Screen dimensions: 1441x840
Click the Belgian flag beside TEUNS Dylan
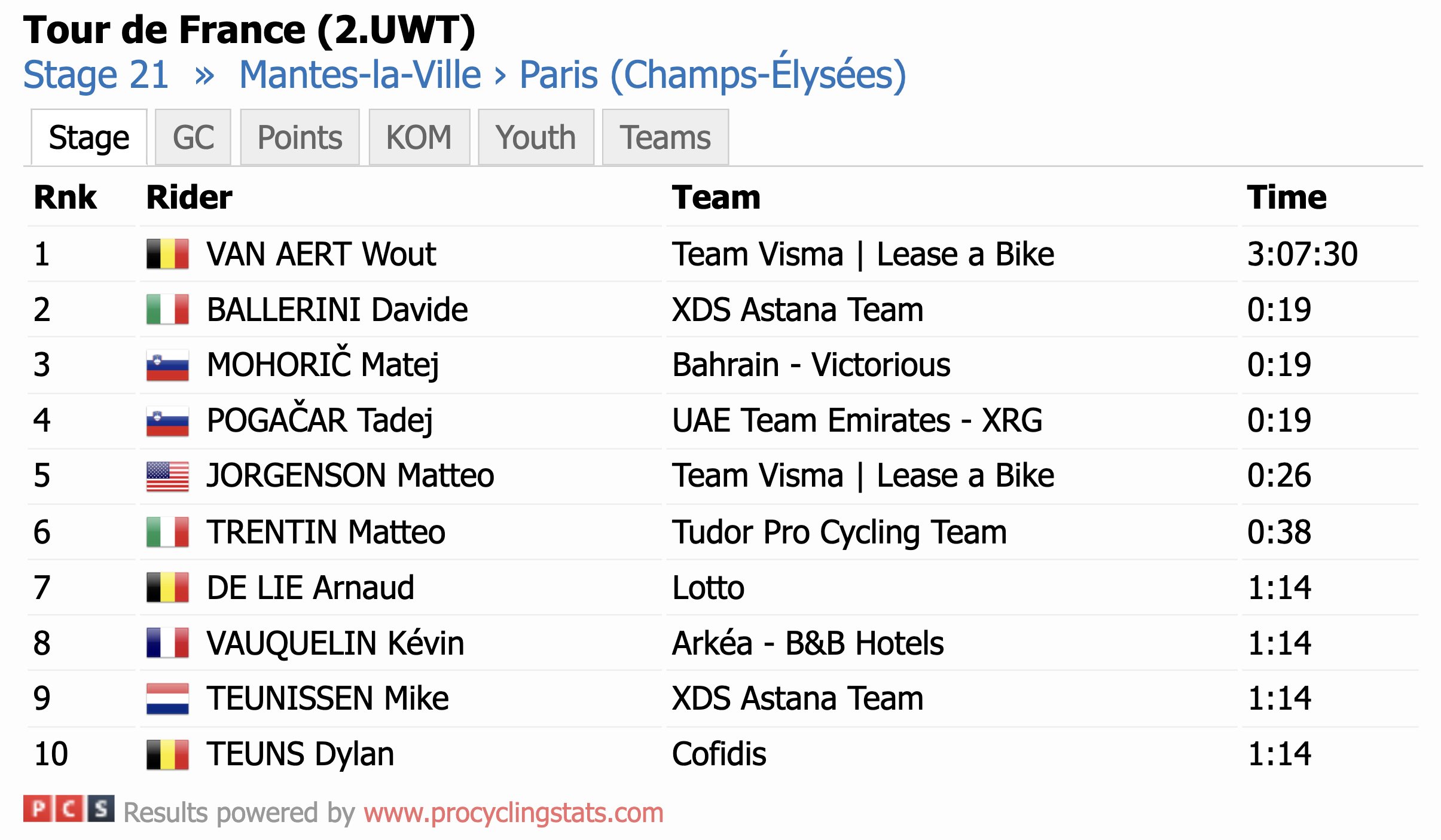click(x=167, y=754)
